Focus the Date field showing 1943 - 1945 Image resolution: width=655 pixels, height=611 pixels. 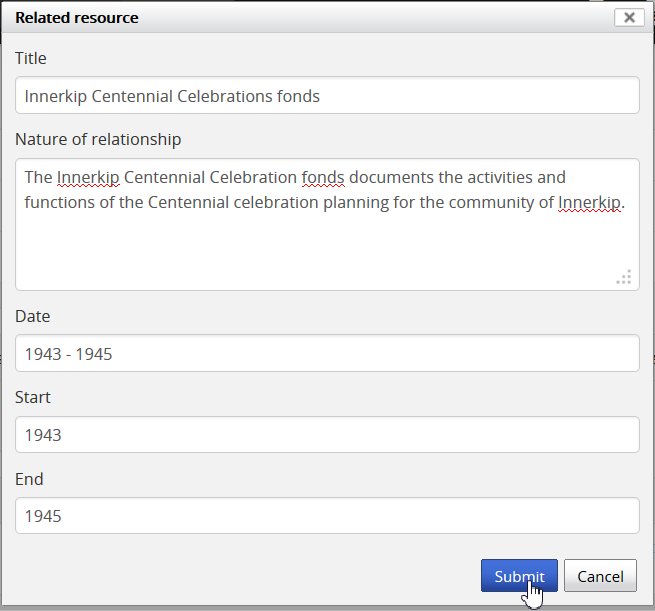pos(327,353)
